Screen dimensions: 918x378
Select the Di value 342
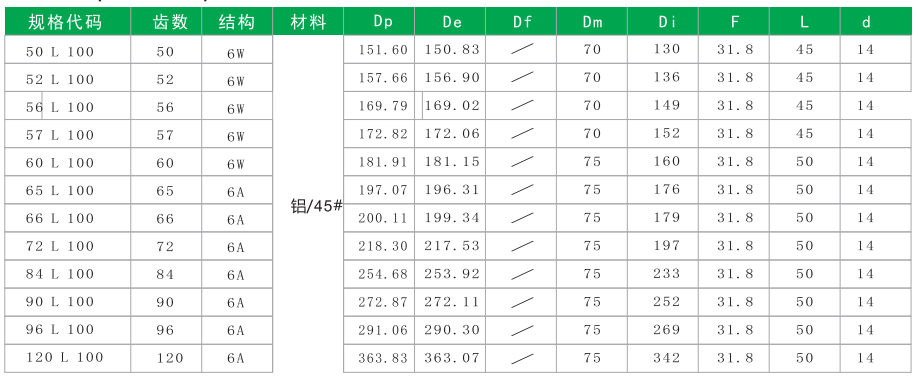pos(663,358)
